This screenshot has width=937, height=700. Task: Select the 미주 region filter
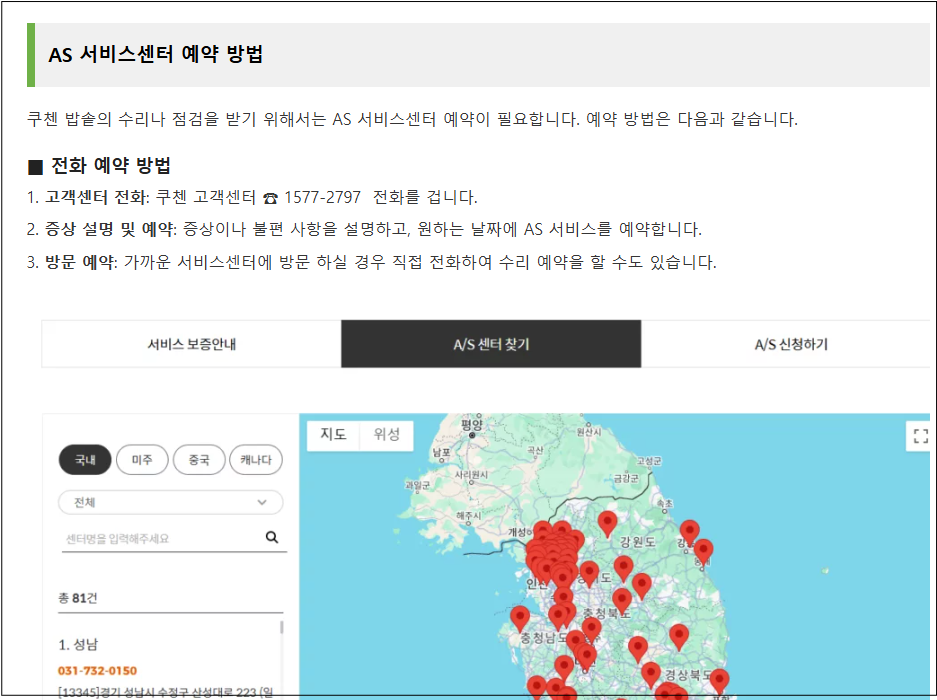pos(142,460)
